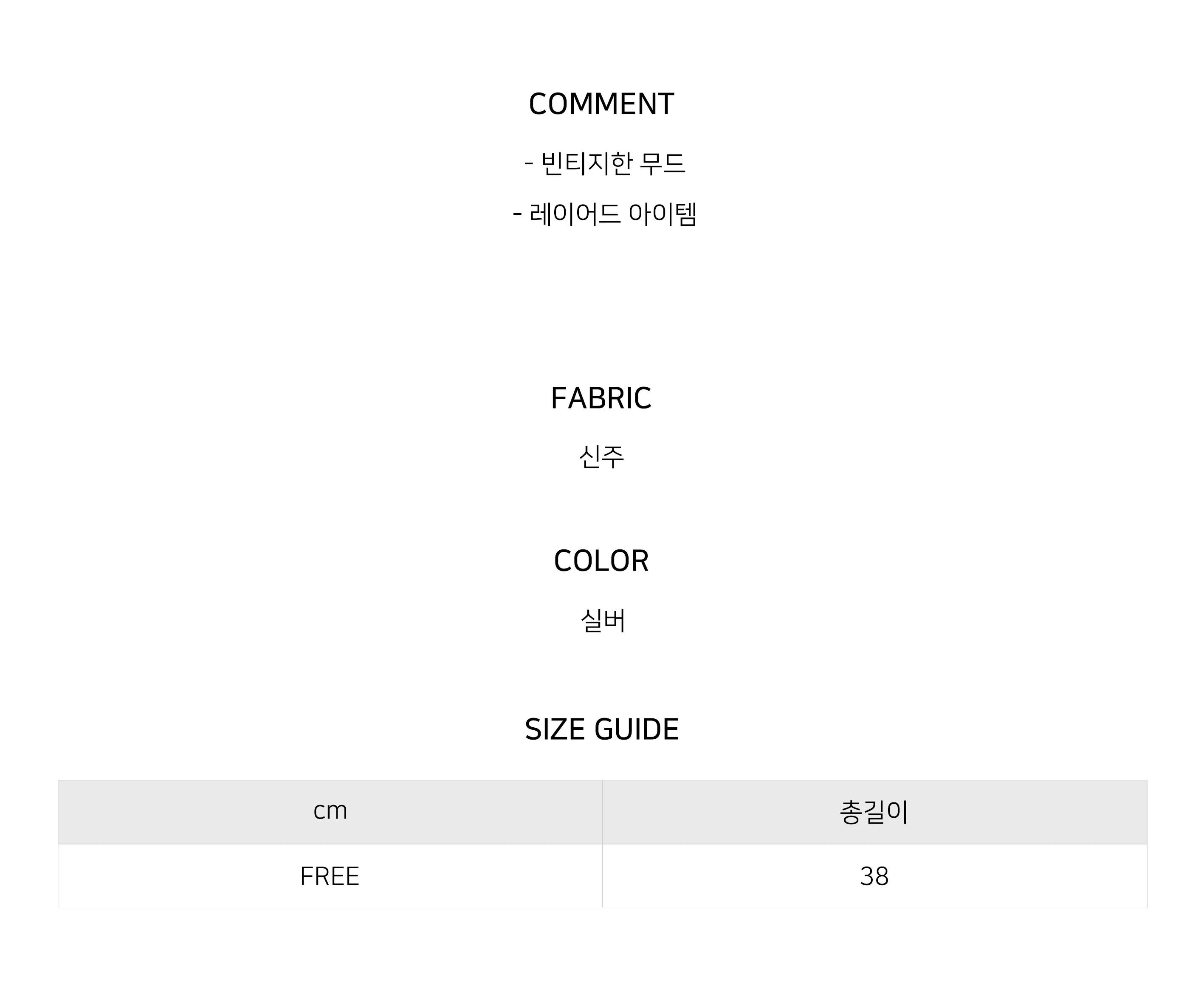Viewport: 1204px width, 1002px height.
Task: Select the 실버 color text
Action: click(x=603, y=620)
